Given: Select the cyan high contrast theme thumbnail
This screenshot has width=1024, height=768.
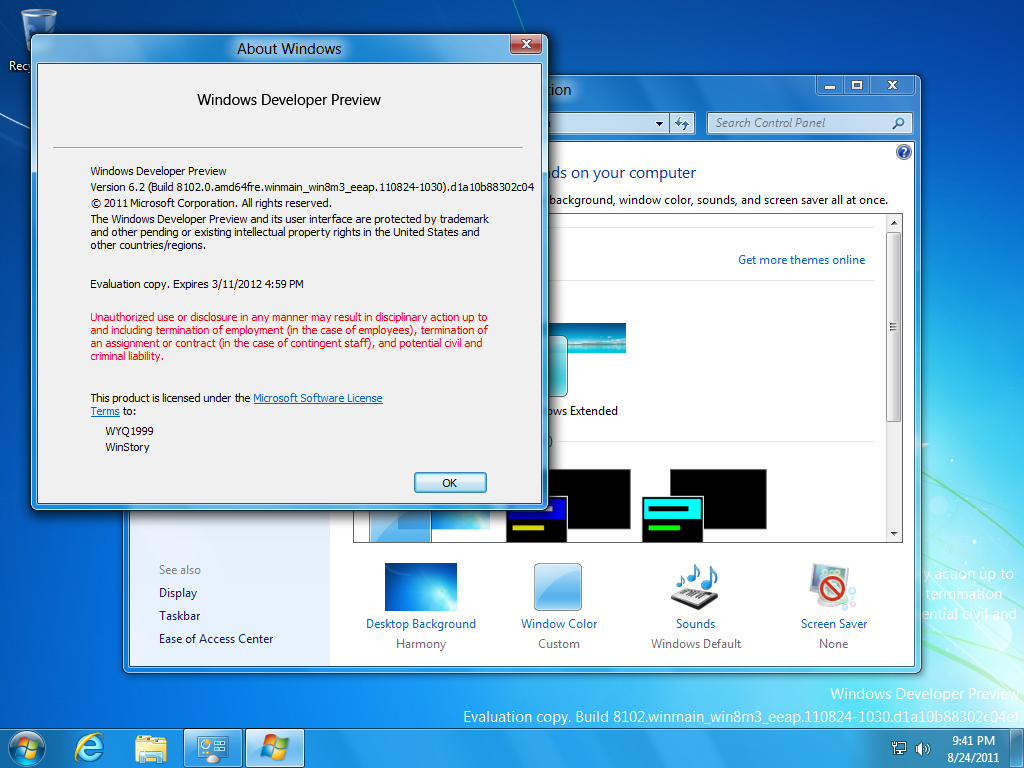Looking at the screenshot, I should point(704,505).
